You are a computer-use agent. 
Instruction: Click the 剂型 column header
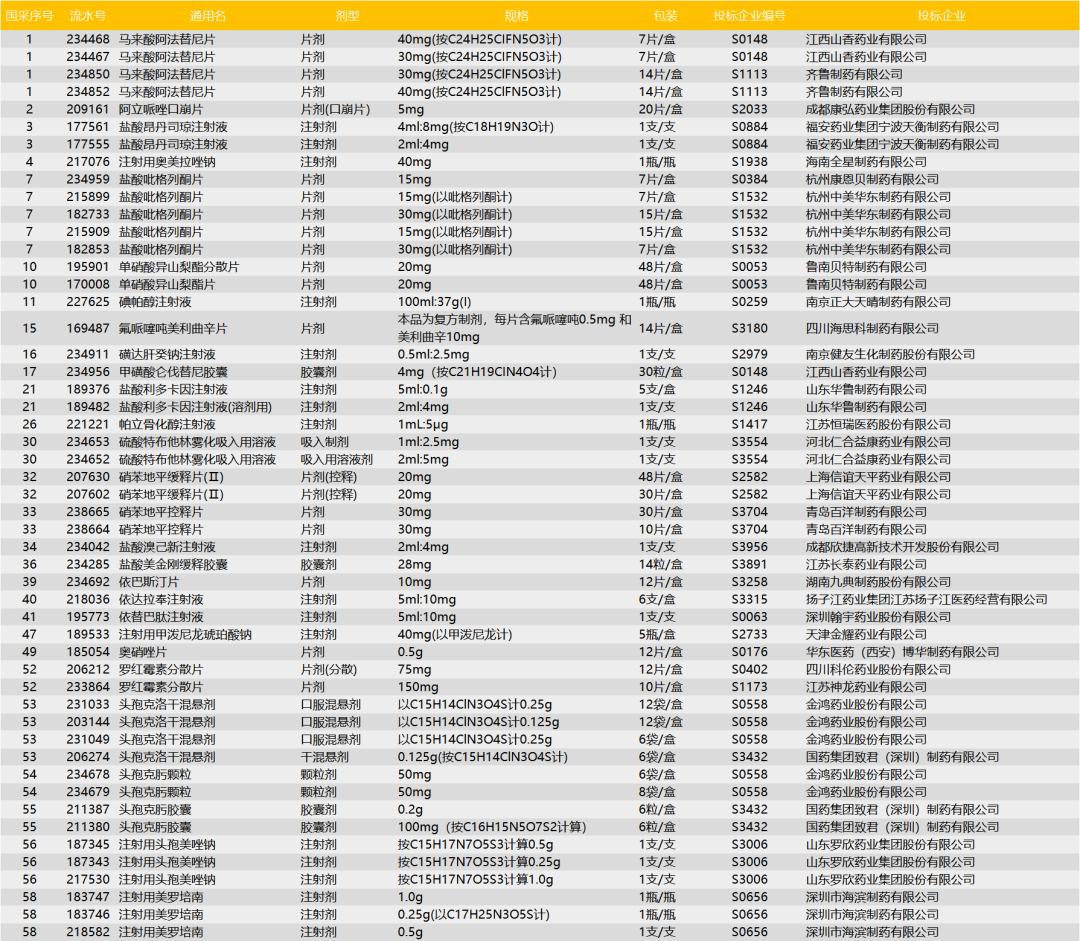[x=347, y=16]
